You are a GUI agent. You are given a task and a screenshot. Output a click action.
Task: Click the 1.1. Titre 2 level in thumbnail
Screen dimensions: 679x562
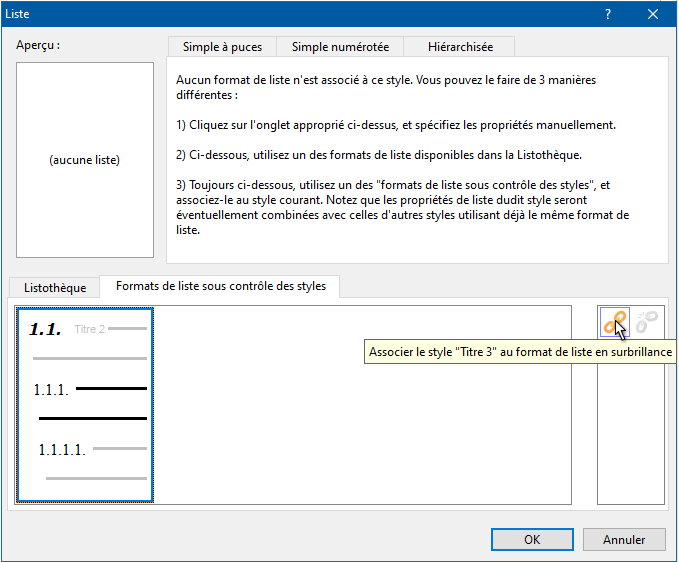click(x=85, y=329)
